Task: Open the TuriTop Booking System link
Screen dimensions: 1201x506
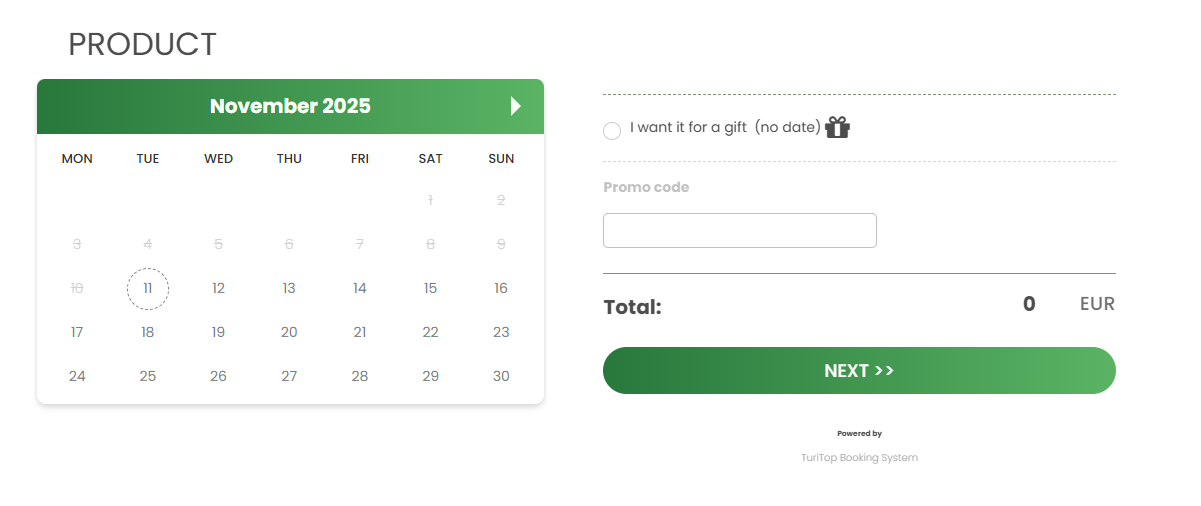Action: [x=859, y=458]
